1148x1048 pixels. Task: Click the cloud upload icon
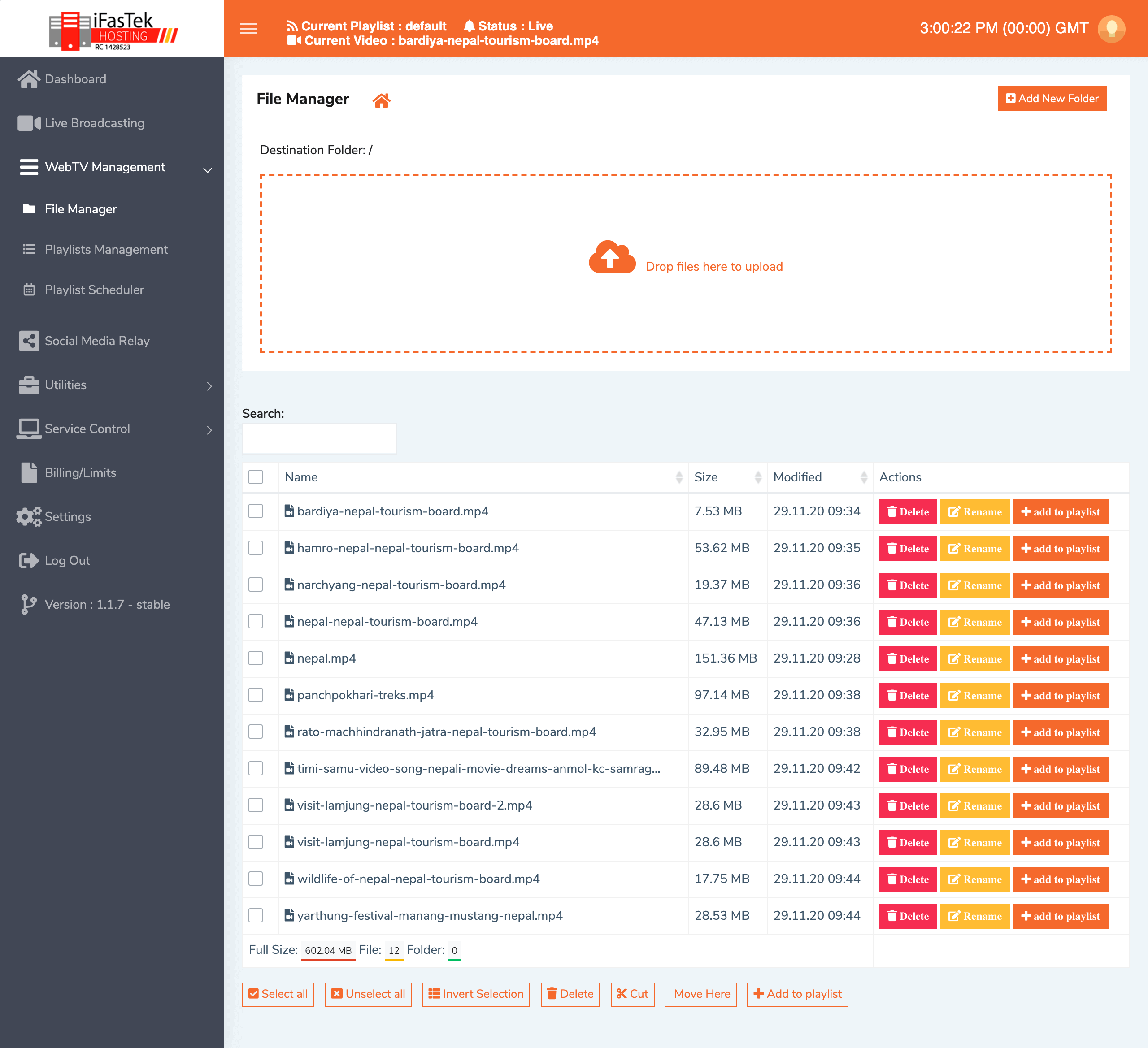tap(612, 257)
